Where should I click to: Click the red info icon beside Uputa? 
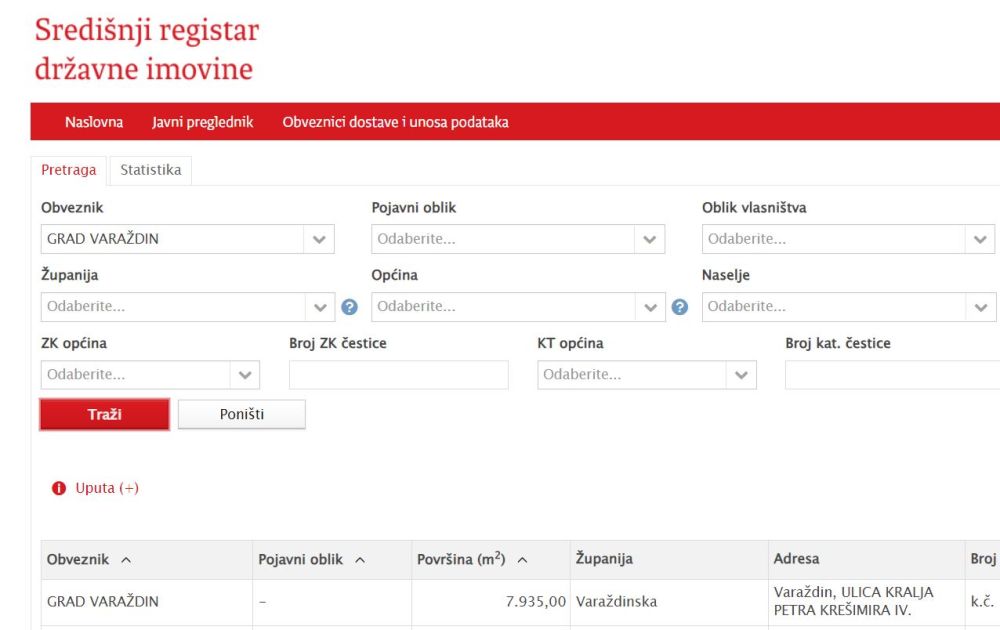click(59, 488)
